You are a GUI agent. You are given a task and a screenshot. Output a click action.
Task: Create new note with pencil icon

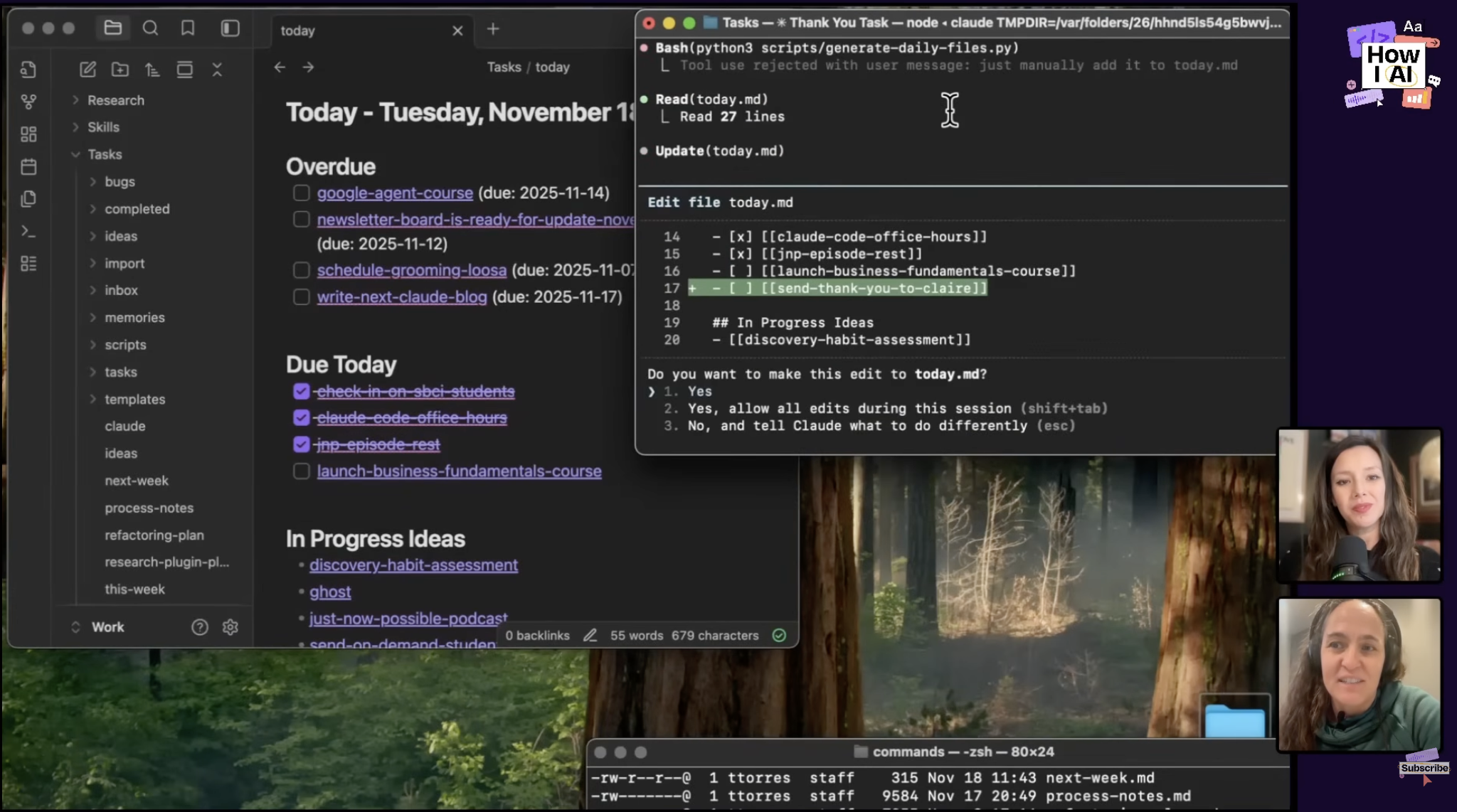88,70
